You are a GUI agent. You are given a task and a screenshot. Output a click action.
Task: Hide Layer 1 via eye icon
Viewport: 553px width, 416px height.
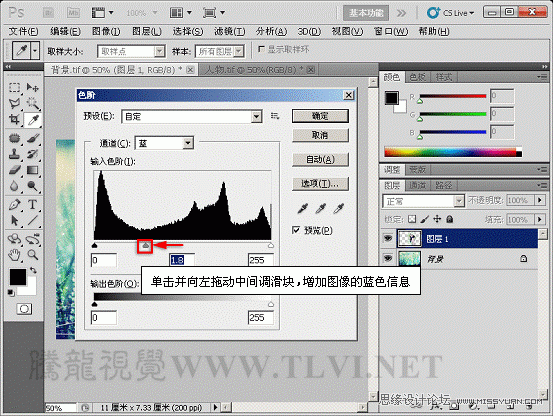[x=388, y=239]
